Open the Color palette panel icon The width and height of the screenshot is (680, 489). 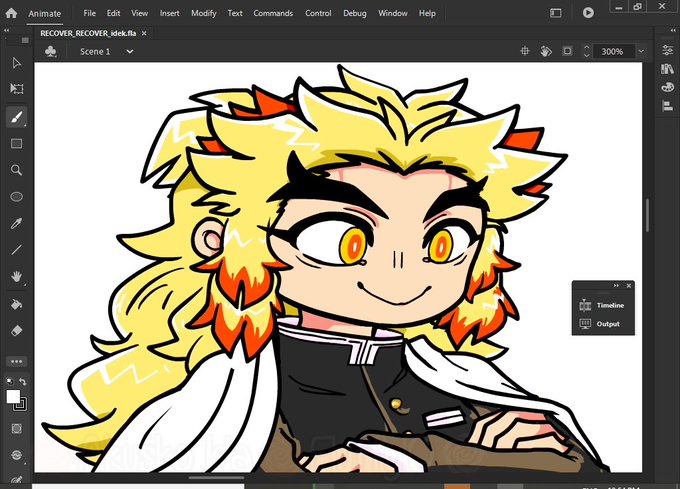tap(667, 87)
